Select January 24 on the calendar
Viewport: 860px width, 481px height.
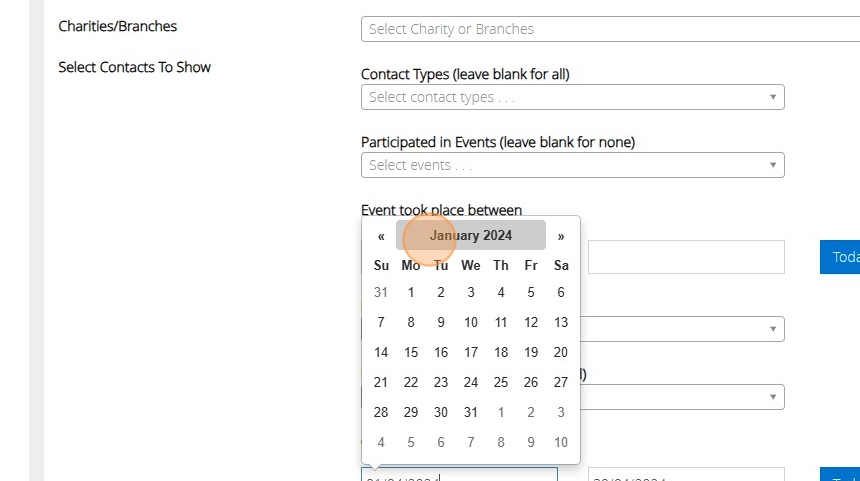pos(471,382)
